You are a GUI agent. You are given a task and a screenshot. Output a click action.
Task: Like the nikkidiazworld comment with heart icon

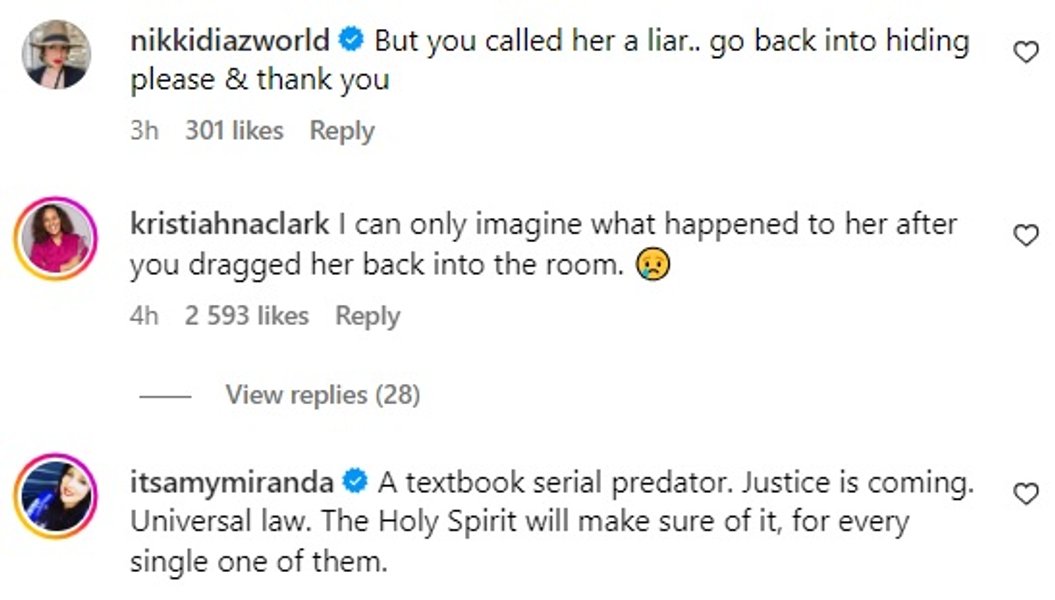pyautogui.click(x=1025, y=52)
